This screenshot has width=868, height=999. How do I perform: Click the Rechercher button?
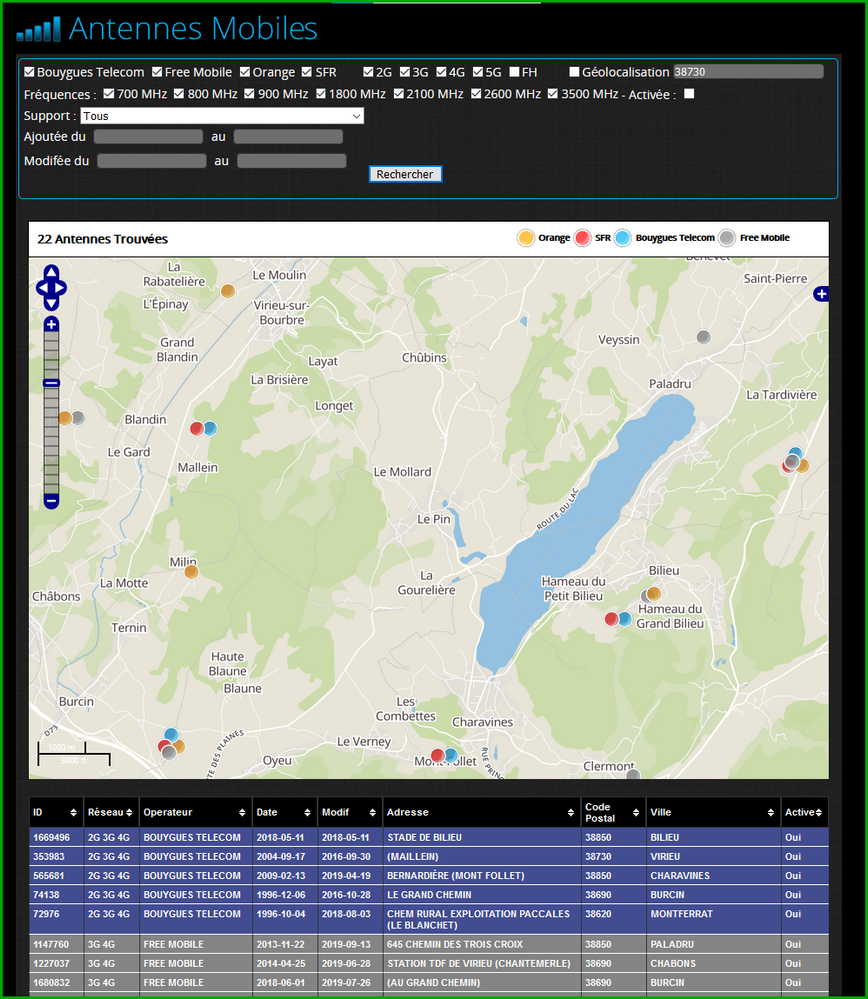(x=405, y=174)
